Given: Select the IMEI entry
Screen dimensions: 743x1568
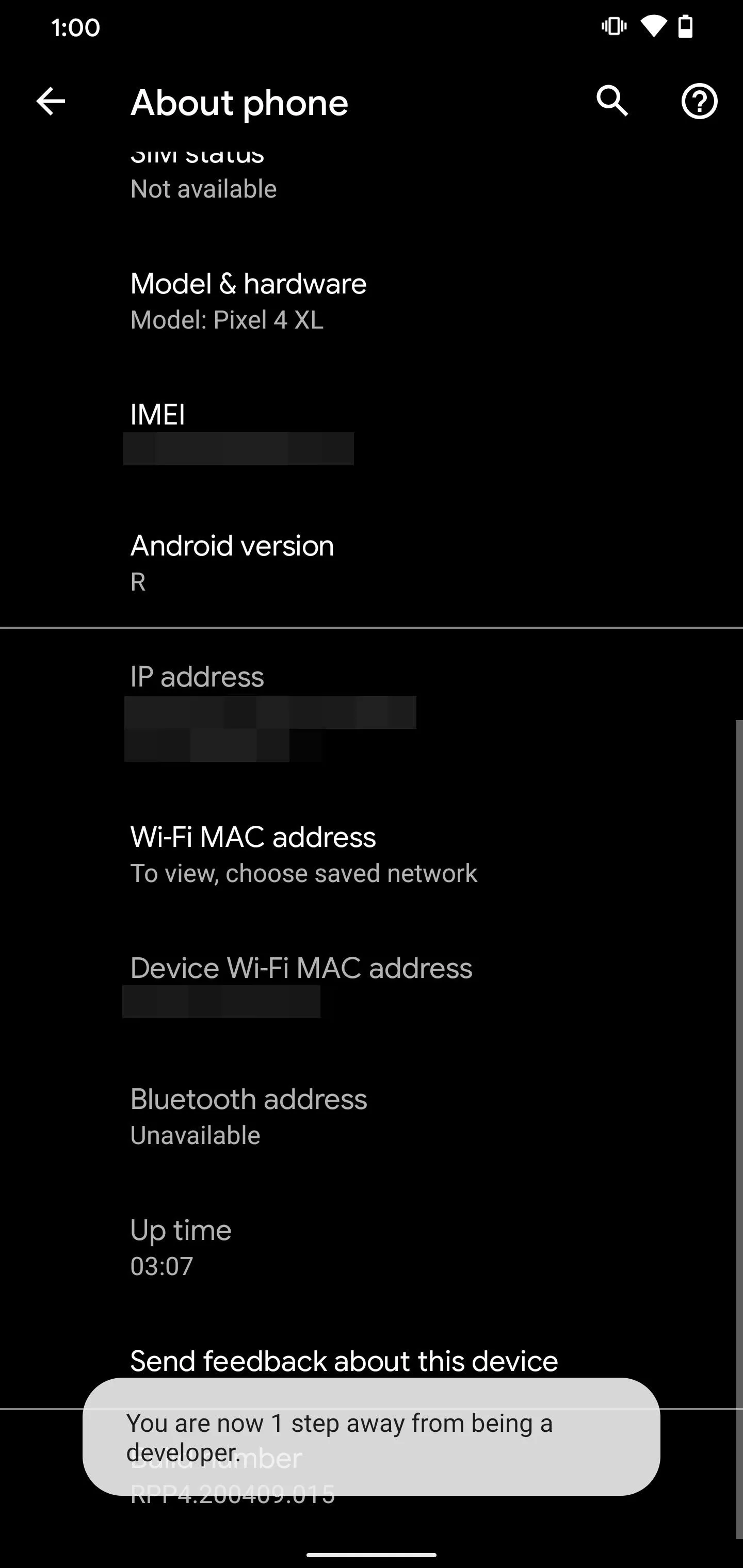Looking at the screenshot, I should pos(372,432).
